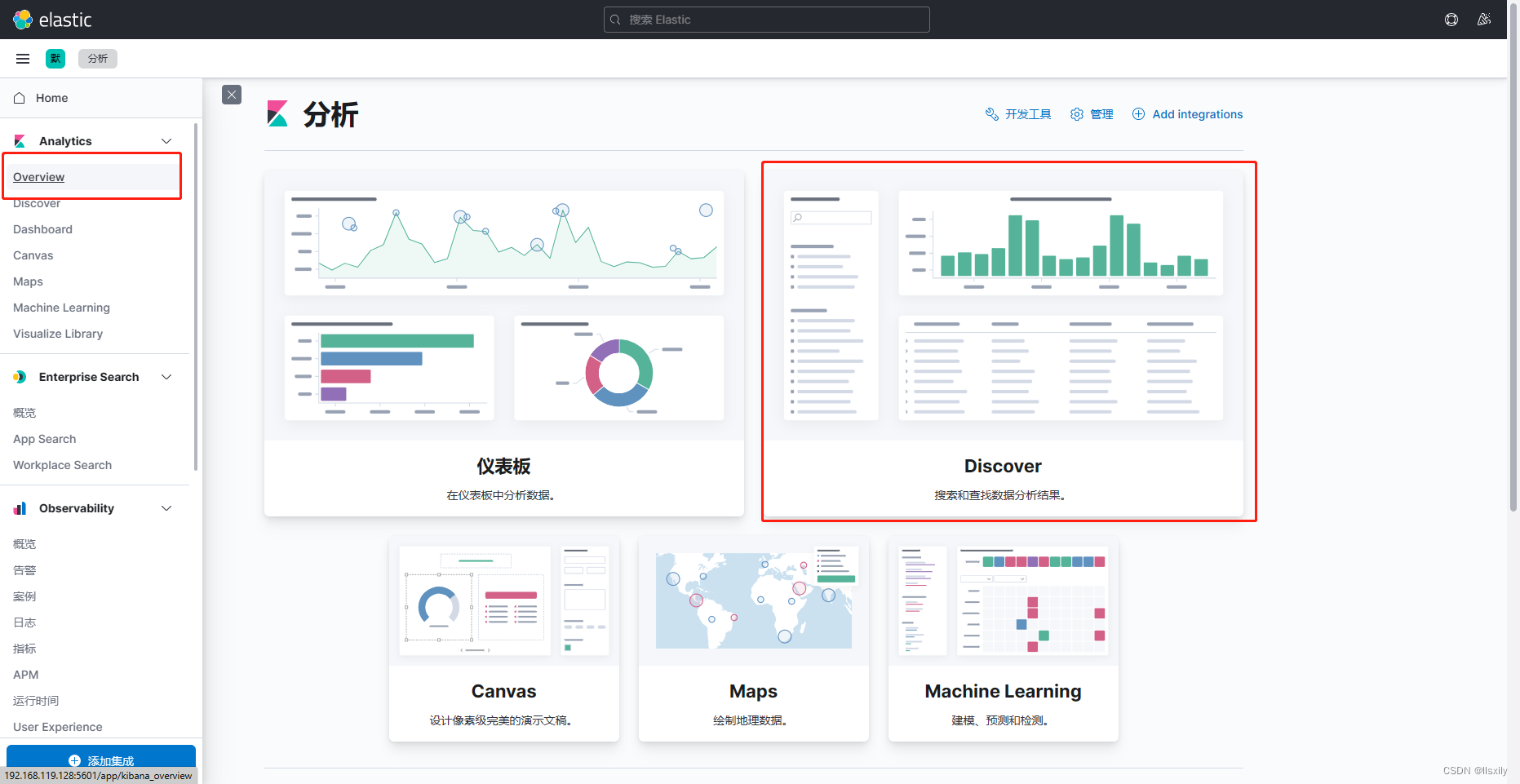Click the page vertical scrollbar
This screenshot has width=1520, height=784.
tap(1513, 257)
